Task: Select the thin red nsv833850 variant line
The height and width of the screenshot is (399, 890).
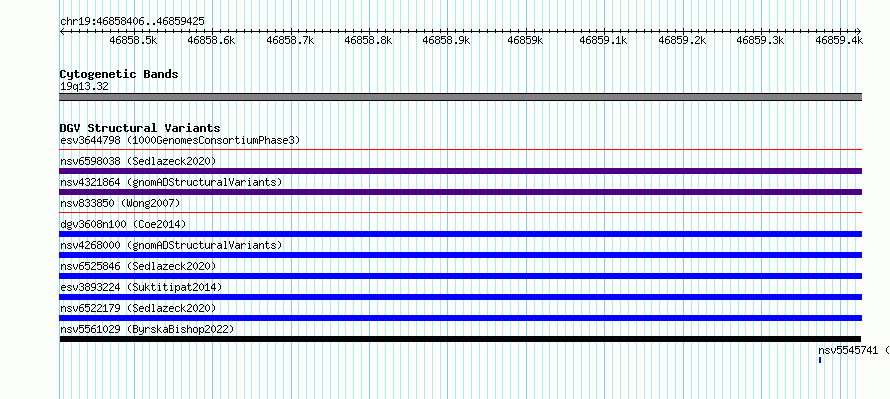Action: [x=461, y=213]
